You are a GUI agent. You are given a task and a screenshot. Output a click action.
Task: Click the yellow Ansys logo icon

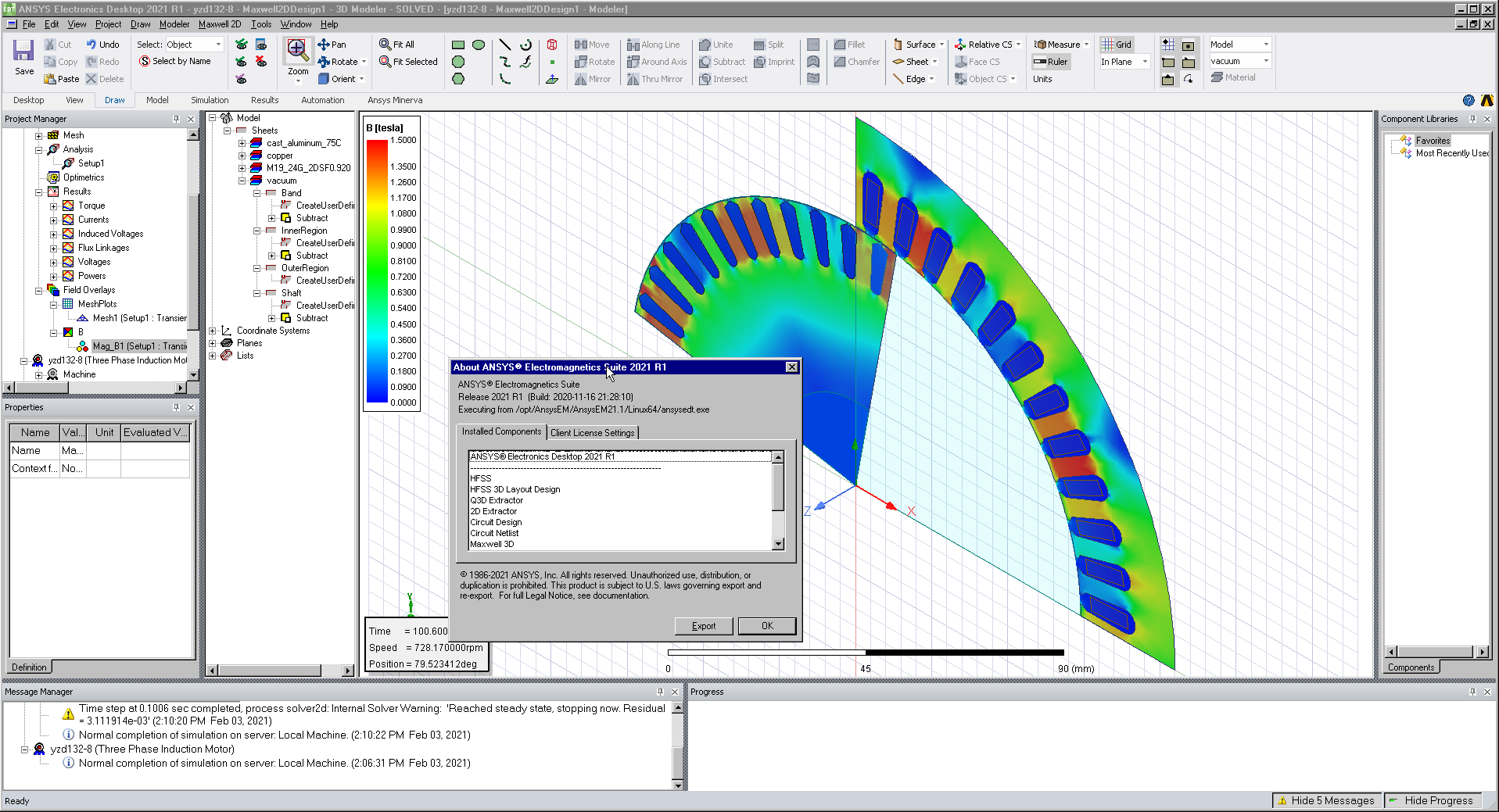pos(1486,100)
